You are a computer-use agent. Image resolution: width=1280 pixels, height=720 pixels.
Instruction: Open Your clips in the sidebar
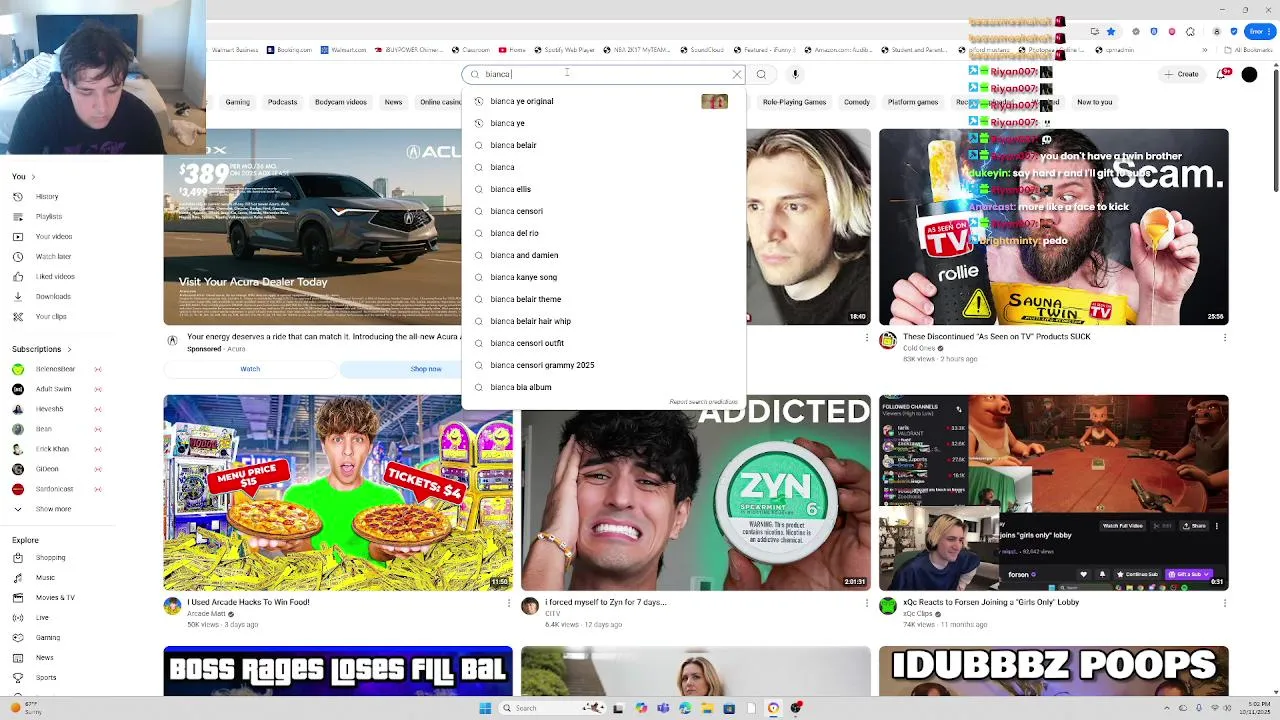click(51, 316)
